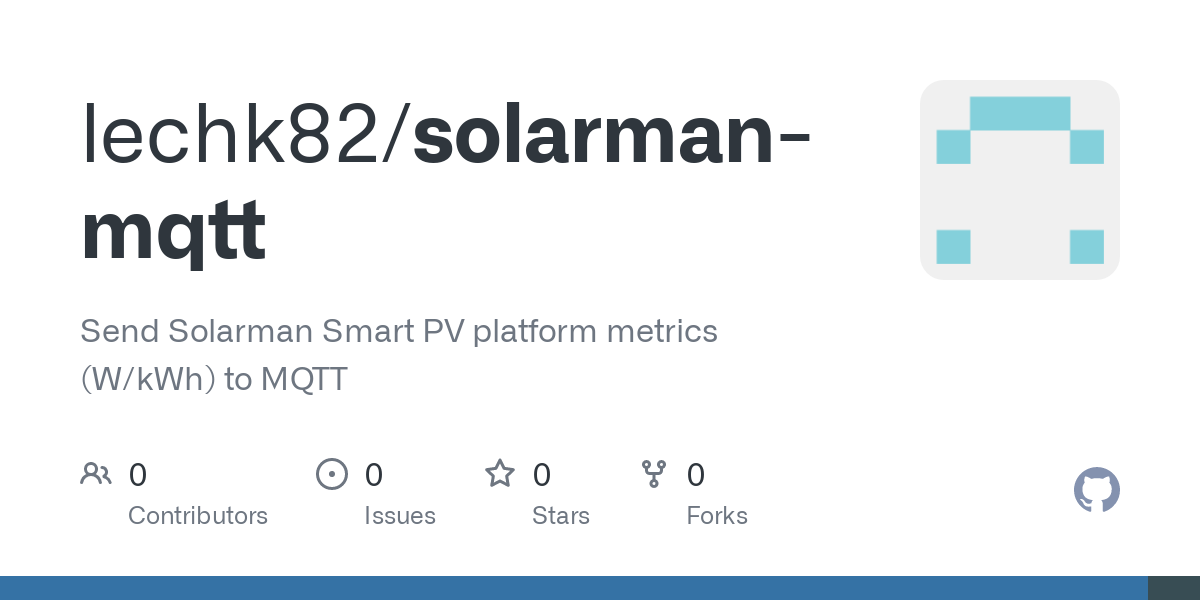Click the contributors count zero
This screenshot has width=1200, height=600.
click(138, 475)
